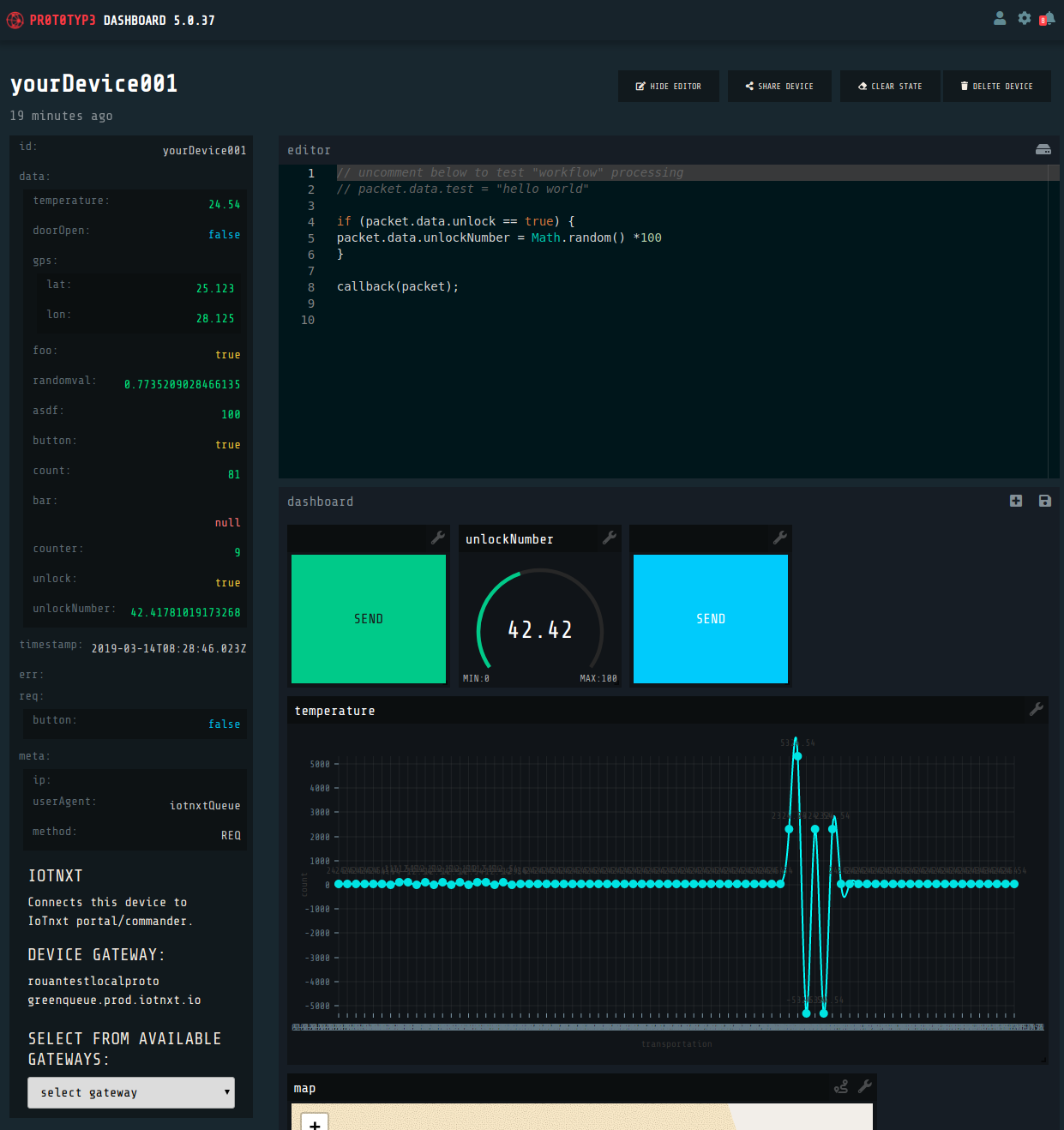Select the method value REQ
The image size is (1064, 1130).
coord(231,835)
